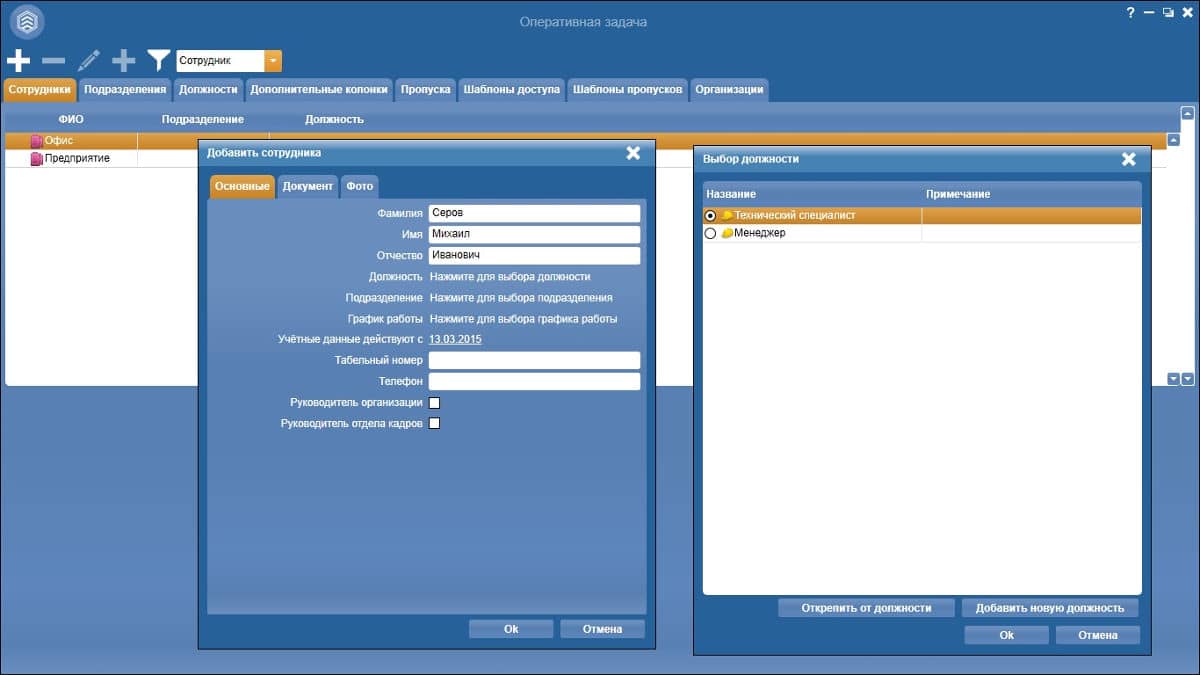1200x675 pixels.
Task: Click the pencil edit icon
Action: click(88, 61)
